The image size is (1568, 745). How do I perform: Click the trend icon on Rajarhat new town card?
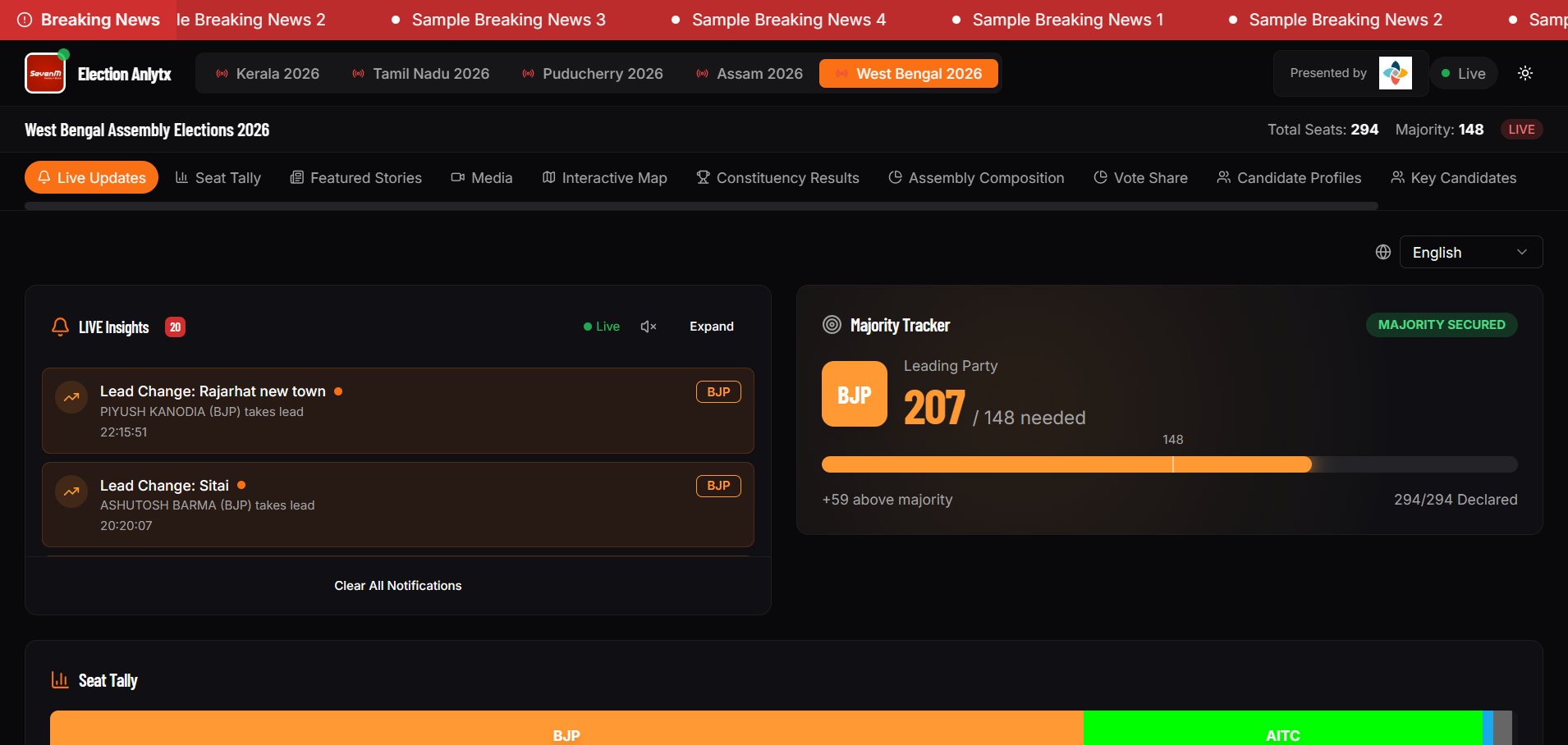click(71, 397)
